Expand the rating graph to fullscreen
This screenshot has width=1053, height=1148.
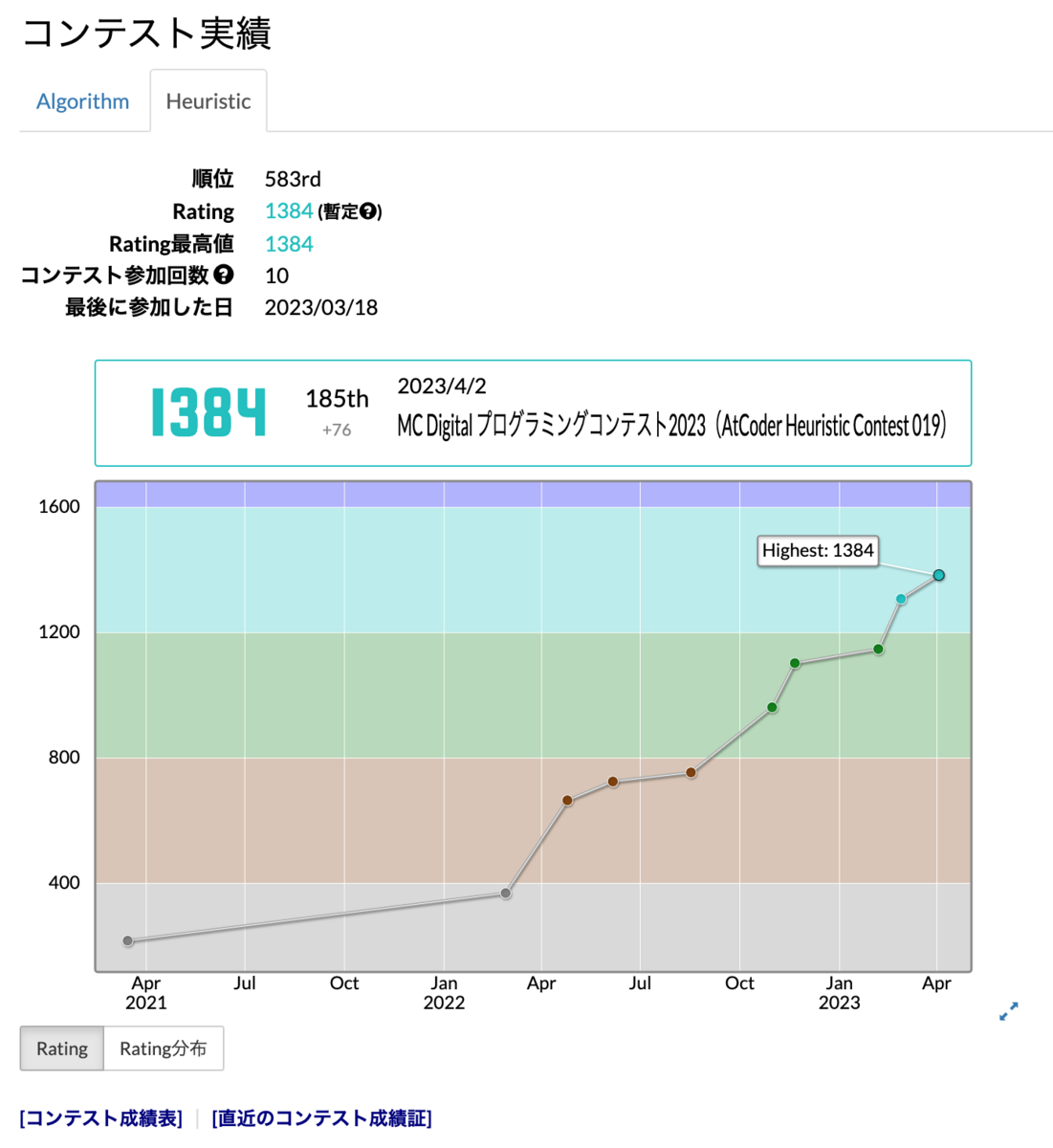click(1008, 1011)
